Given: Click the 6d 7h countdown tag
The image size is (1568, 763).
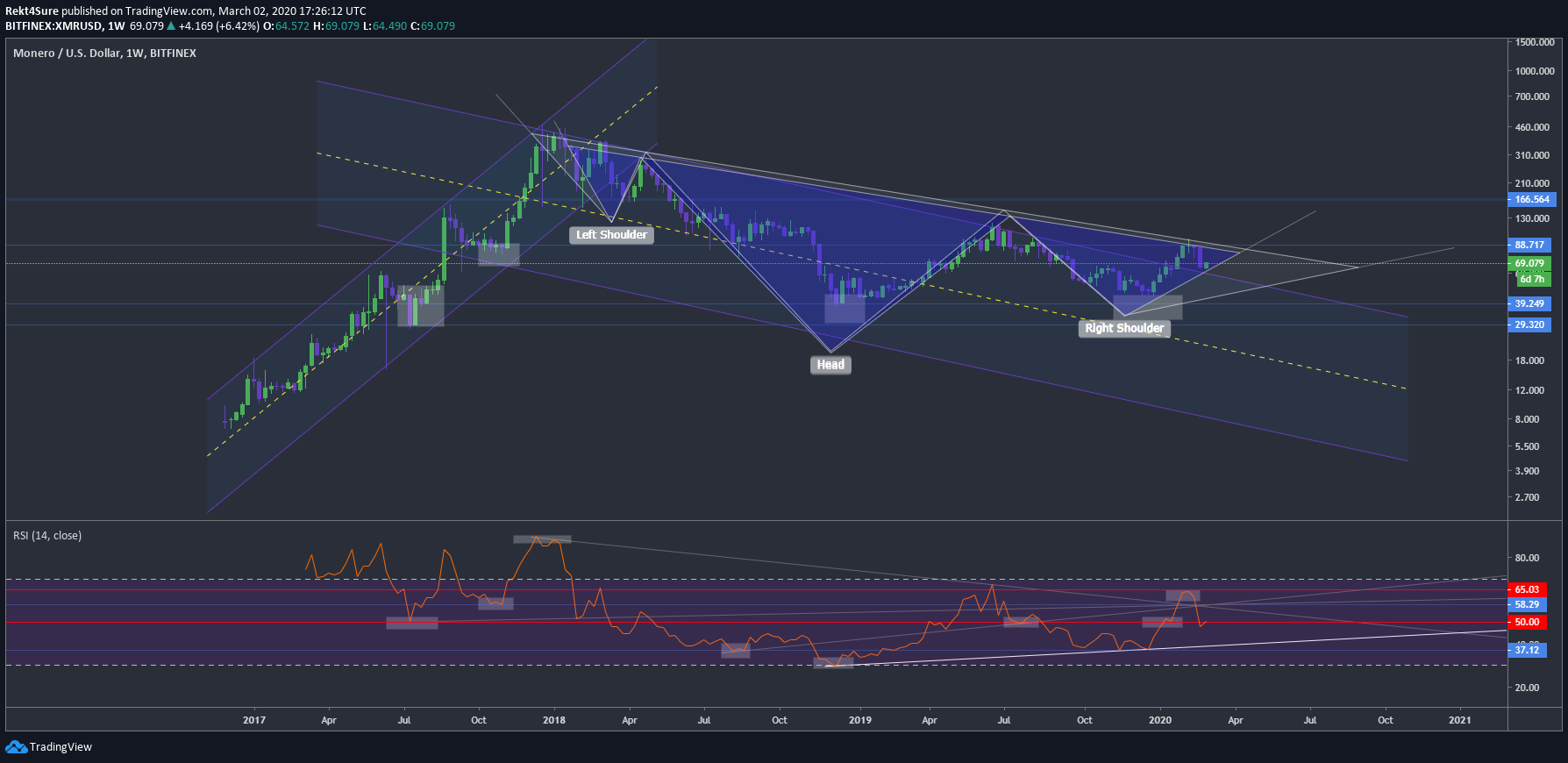Looking at the screenshot, I should pyautogui.click(x=1533, y=280).
